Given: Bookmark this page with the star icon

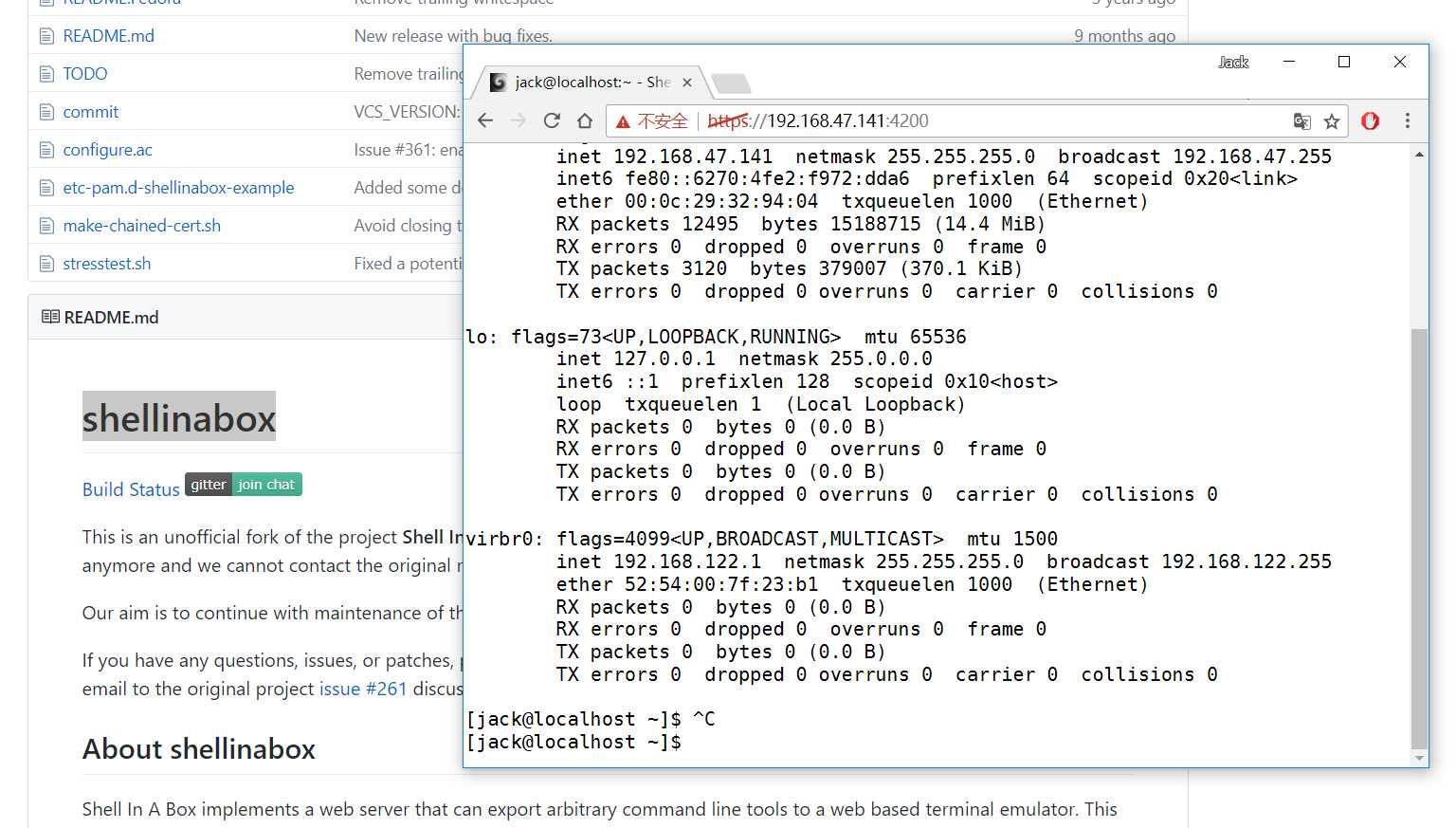Looking at the screenshot, I should pyautogui.click(x=1332, y=120).
